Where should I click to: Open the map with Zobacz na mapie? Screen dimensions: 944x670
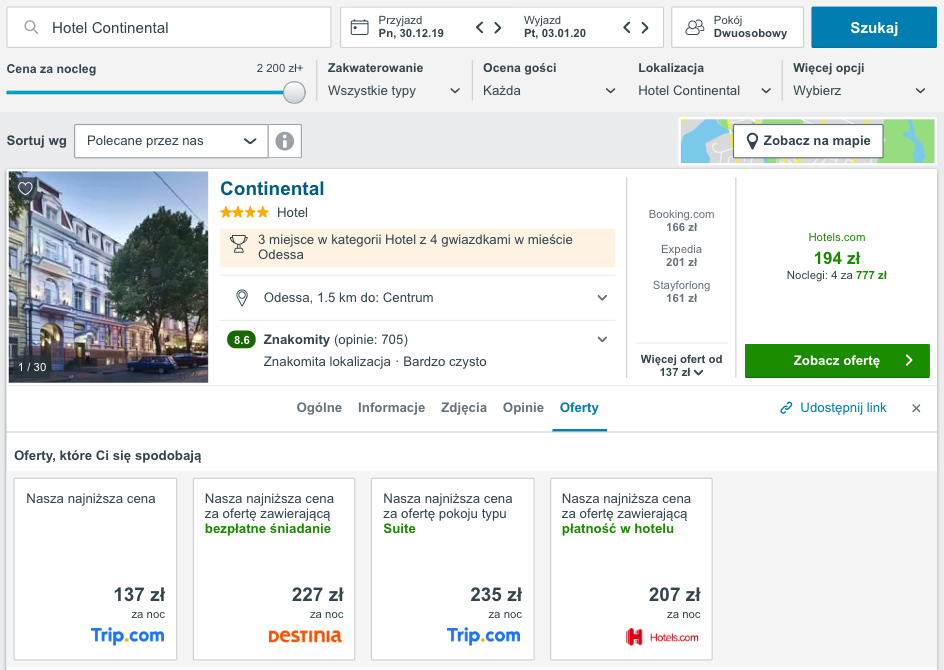pyautogui.click(x=807, y=141)
